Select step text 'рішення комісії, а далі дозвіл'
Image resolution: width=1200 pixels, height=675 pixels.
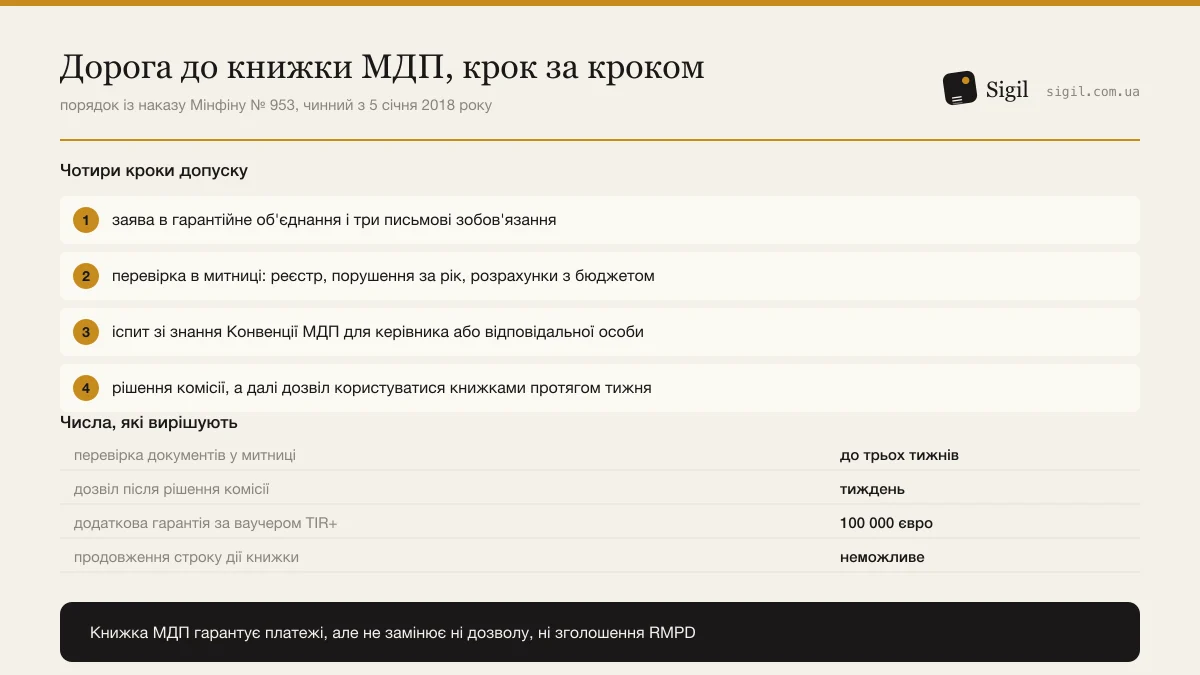tap(220, 388)
